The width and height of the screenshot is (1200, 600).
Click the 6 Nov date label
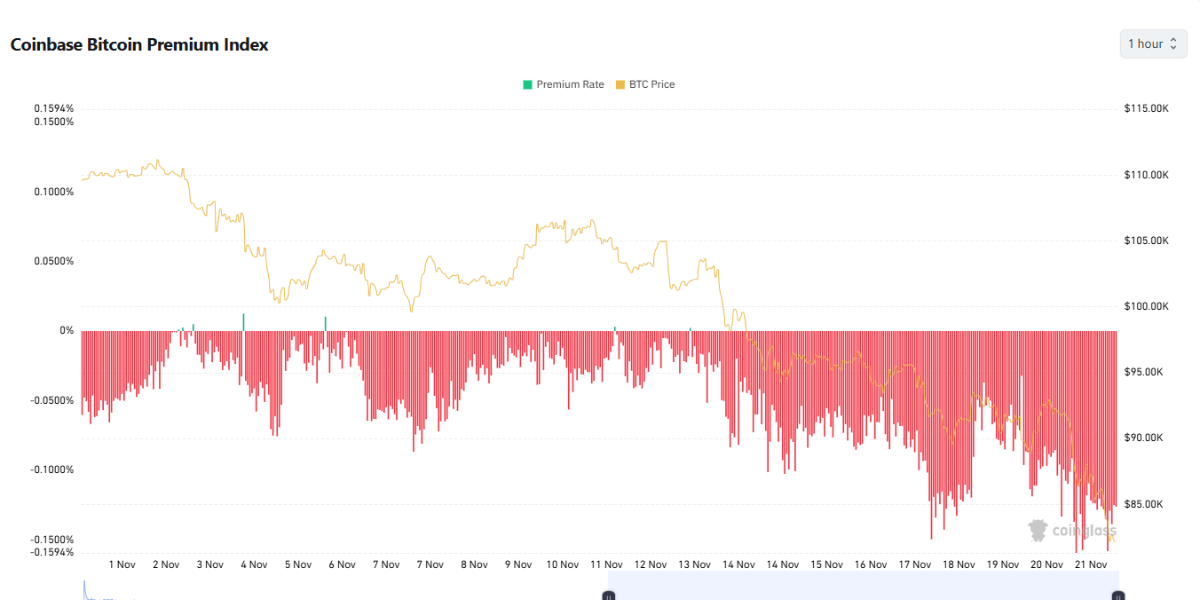point(342,564)
